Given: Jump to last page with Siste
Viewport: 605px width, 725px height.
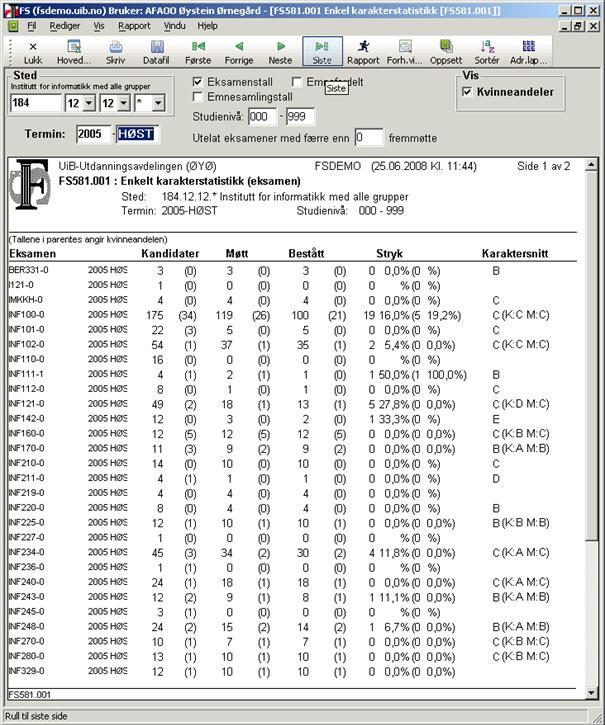Looking at the screenshot, I should 322,52.
